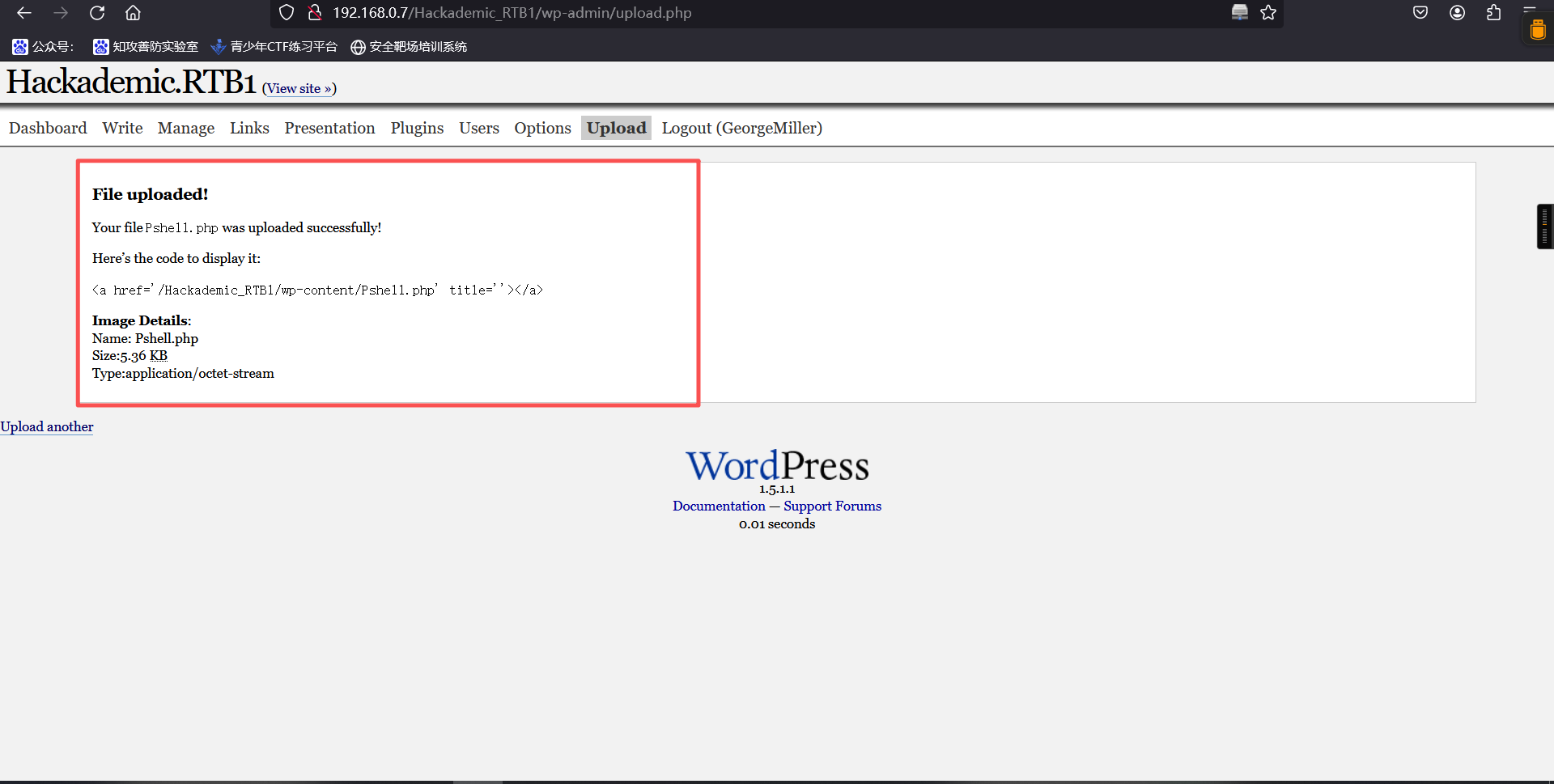Click the orange extension icon at top right
The image size is (1554, 784).
(x=1538, y=30)
